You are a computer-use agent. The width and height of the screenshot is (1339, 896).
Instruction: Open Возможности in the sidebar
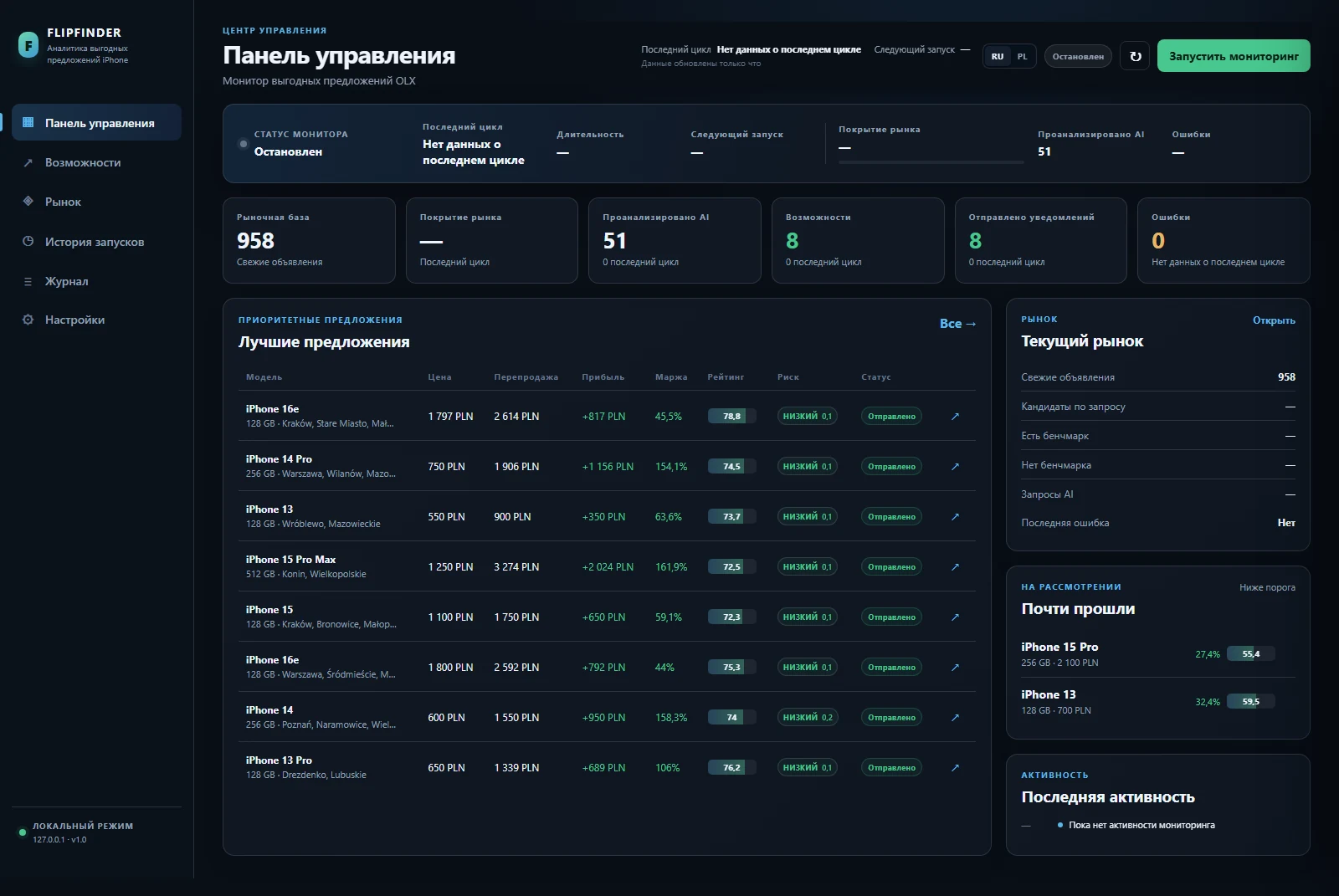[96, 162]
